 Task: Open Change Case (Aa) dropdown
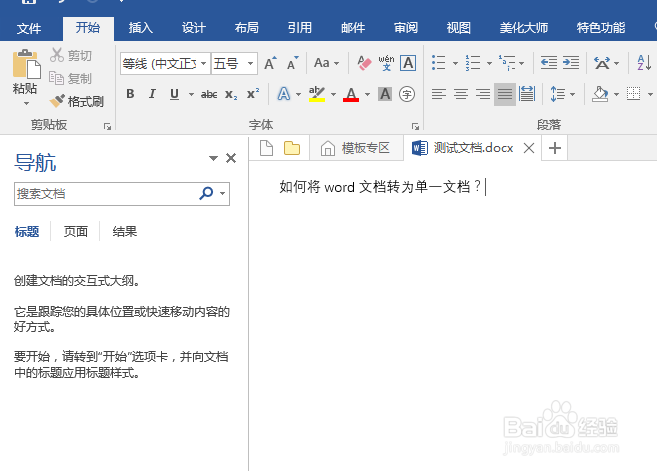tap(326, 63)
